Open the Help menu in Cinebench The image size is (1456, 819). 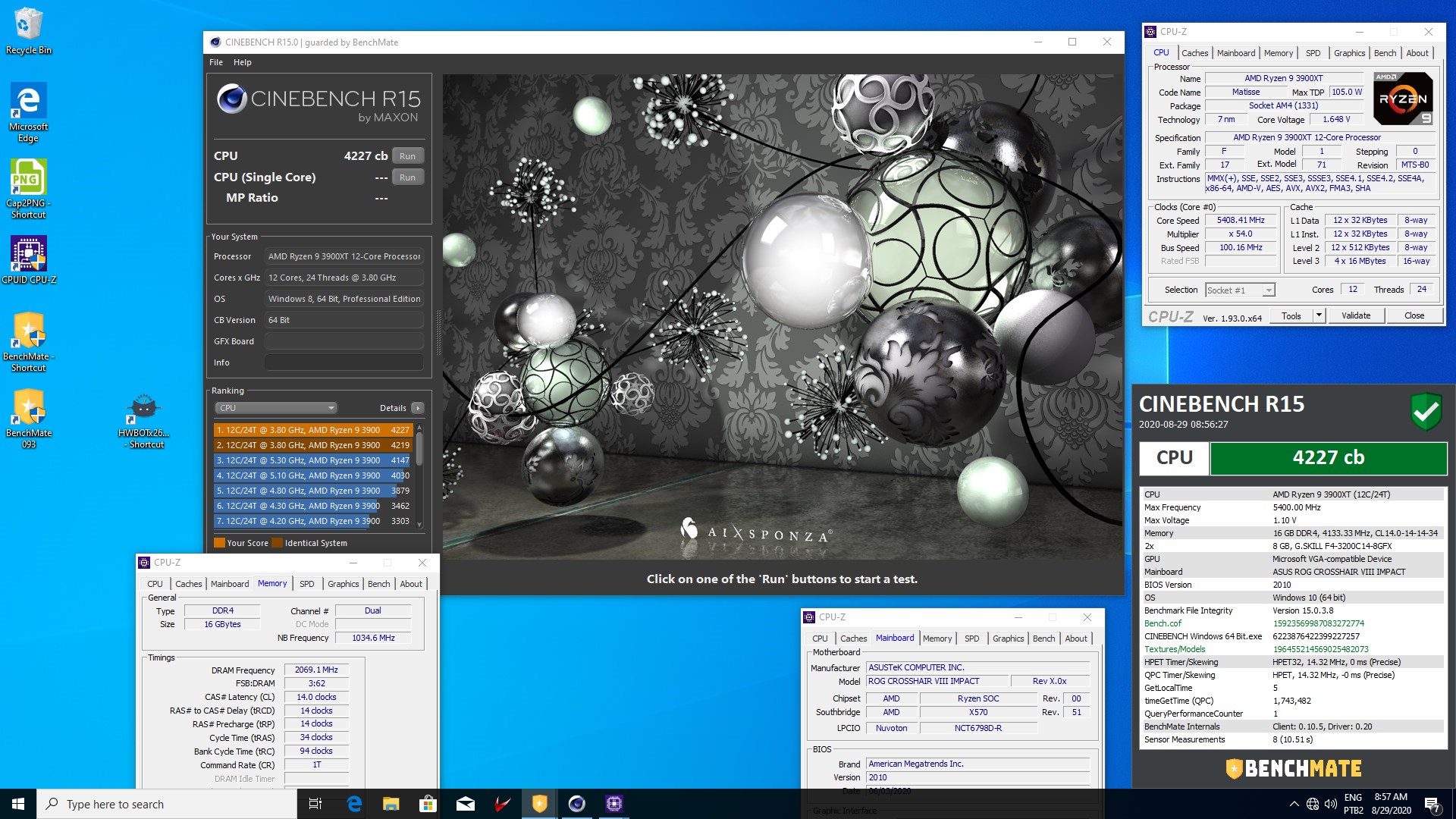[x=243, y=62]
